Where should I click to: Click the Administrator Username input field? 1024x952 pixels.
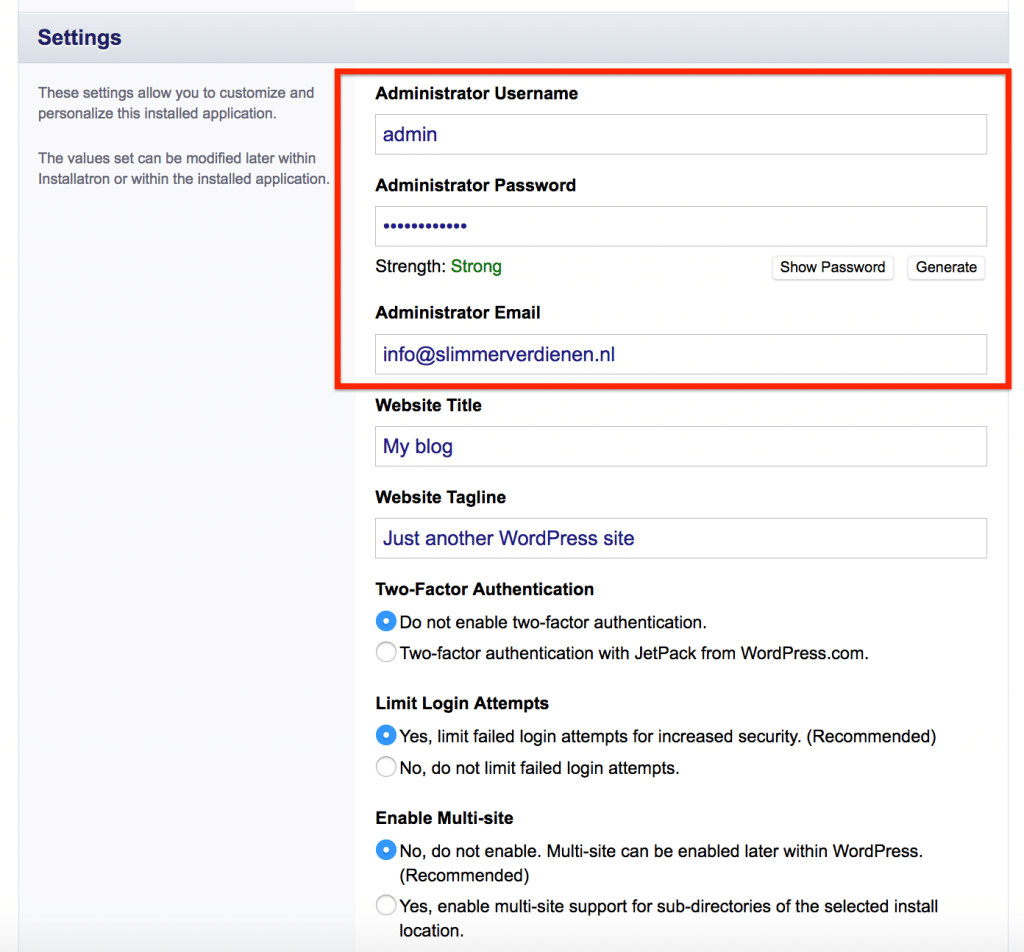680,134
